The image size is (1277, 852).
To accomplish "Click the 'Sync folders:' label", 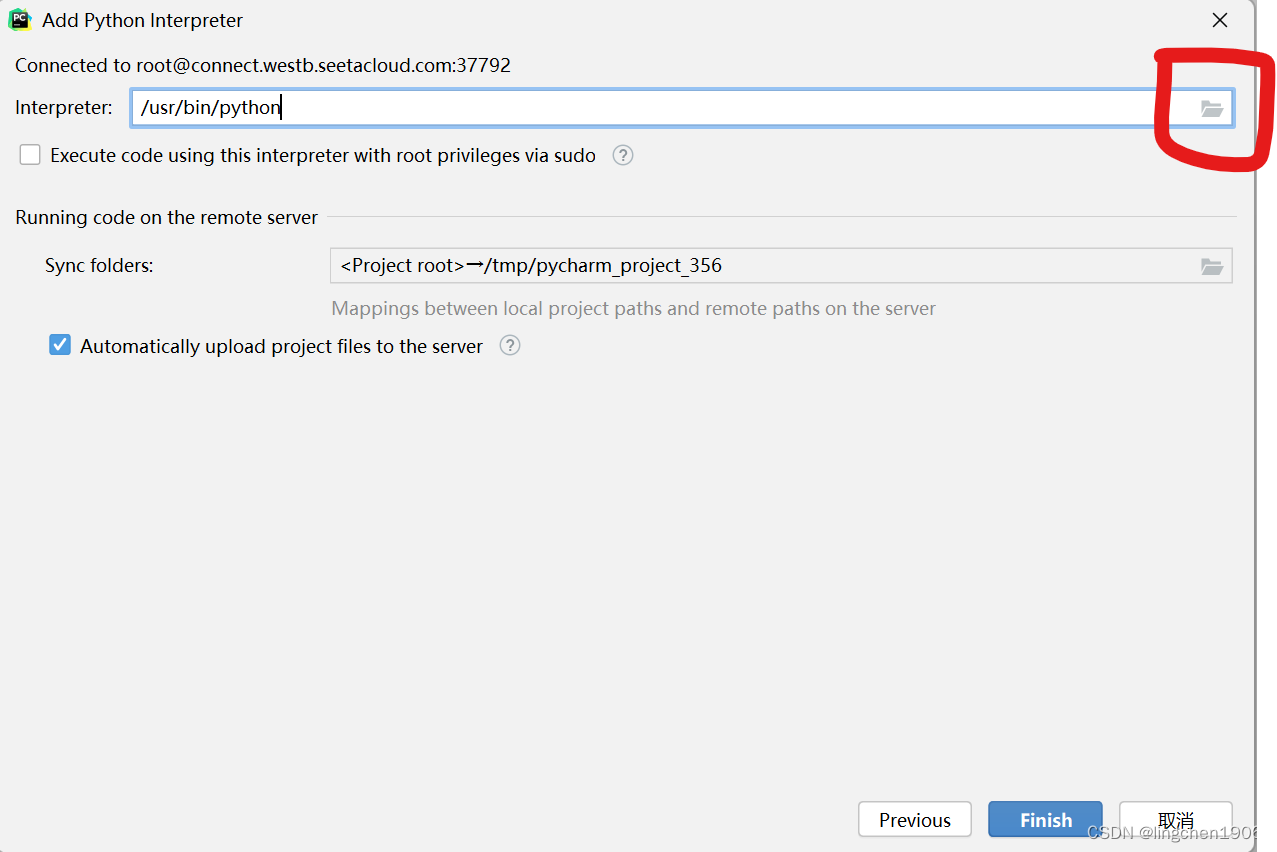I will [x=99, y=266].
